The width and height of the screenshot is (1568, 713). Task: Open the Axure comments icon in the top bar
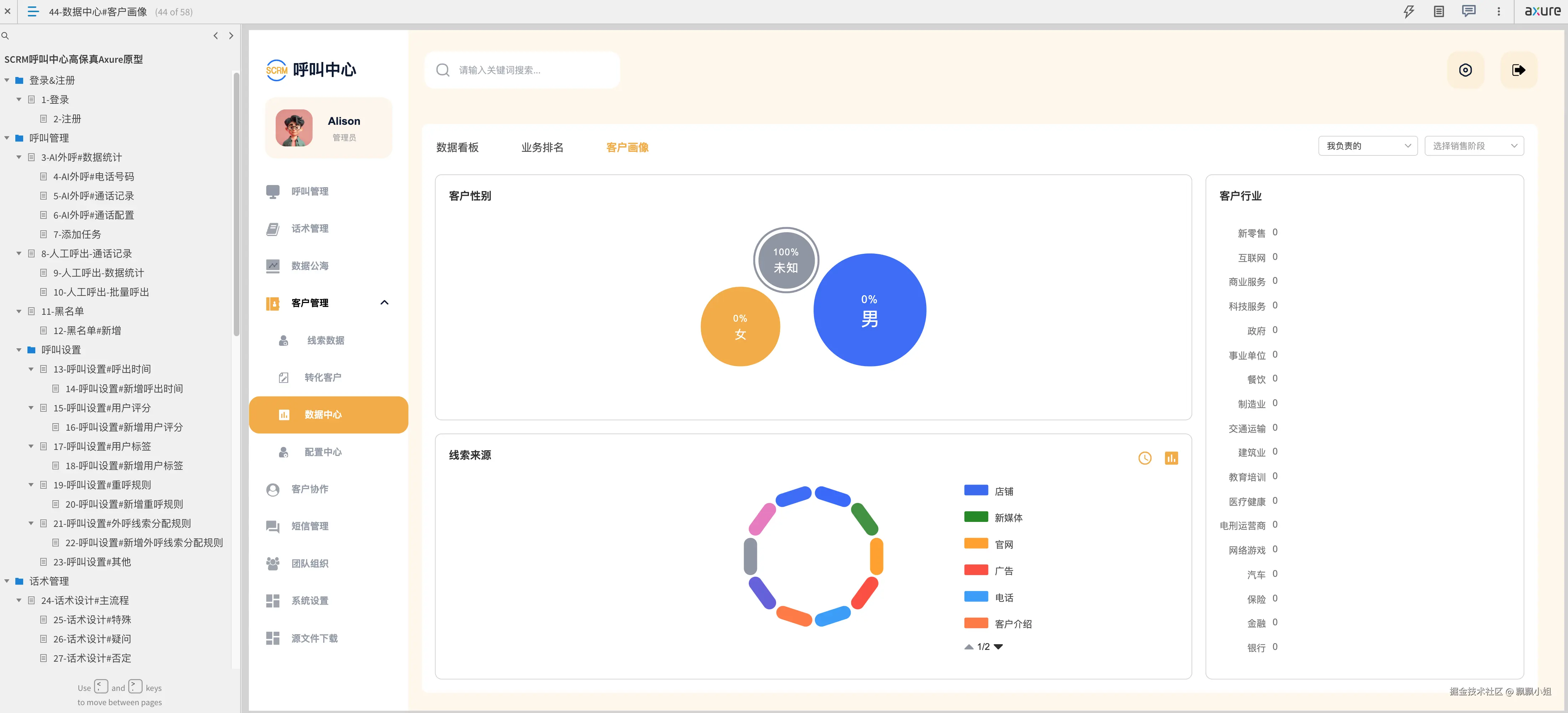point(1468,11)
